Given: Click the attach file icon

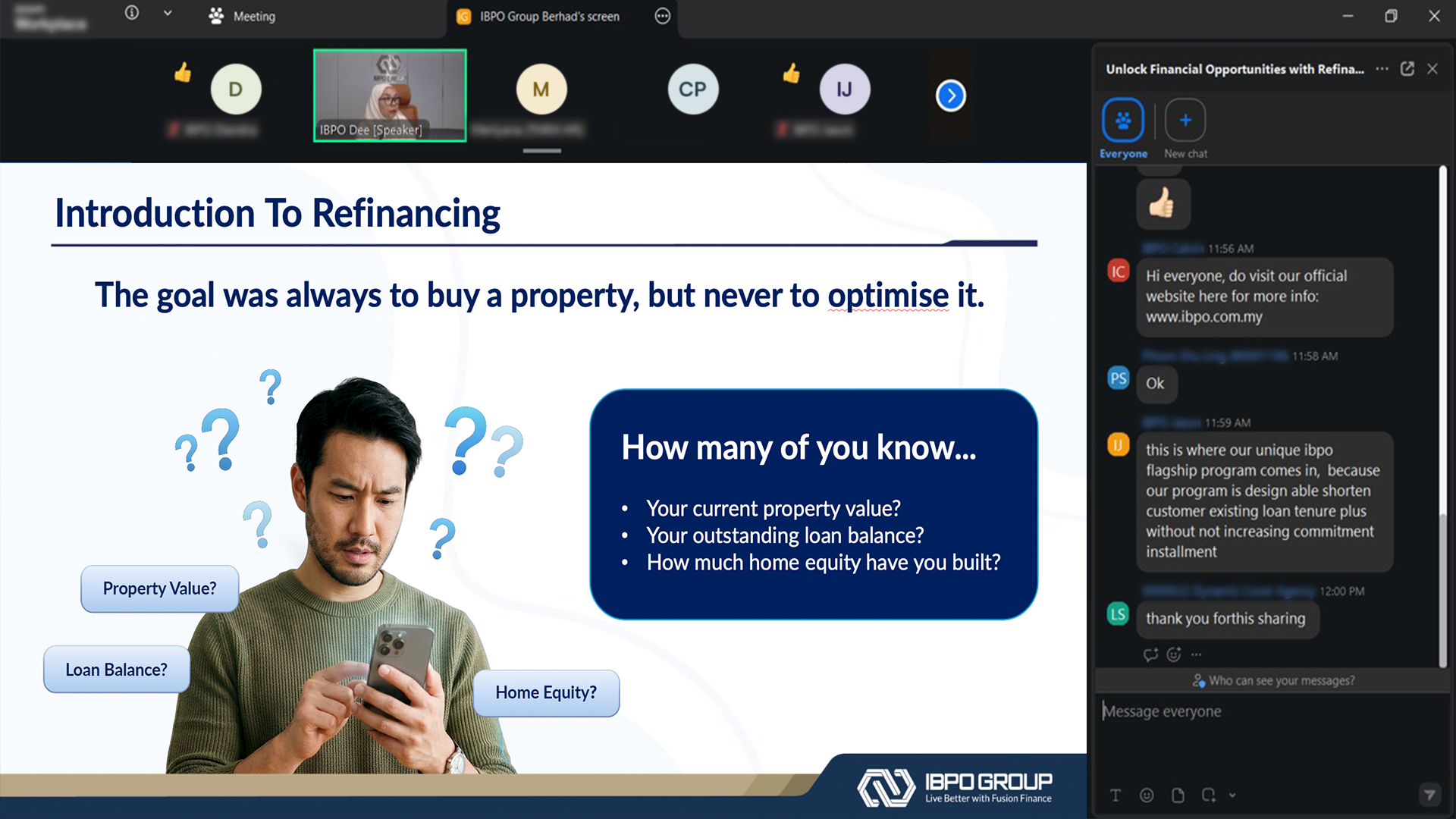Looking at the screenshot, I should click(1178, 795).
